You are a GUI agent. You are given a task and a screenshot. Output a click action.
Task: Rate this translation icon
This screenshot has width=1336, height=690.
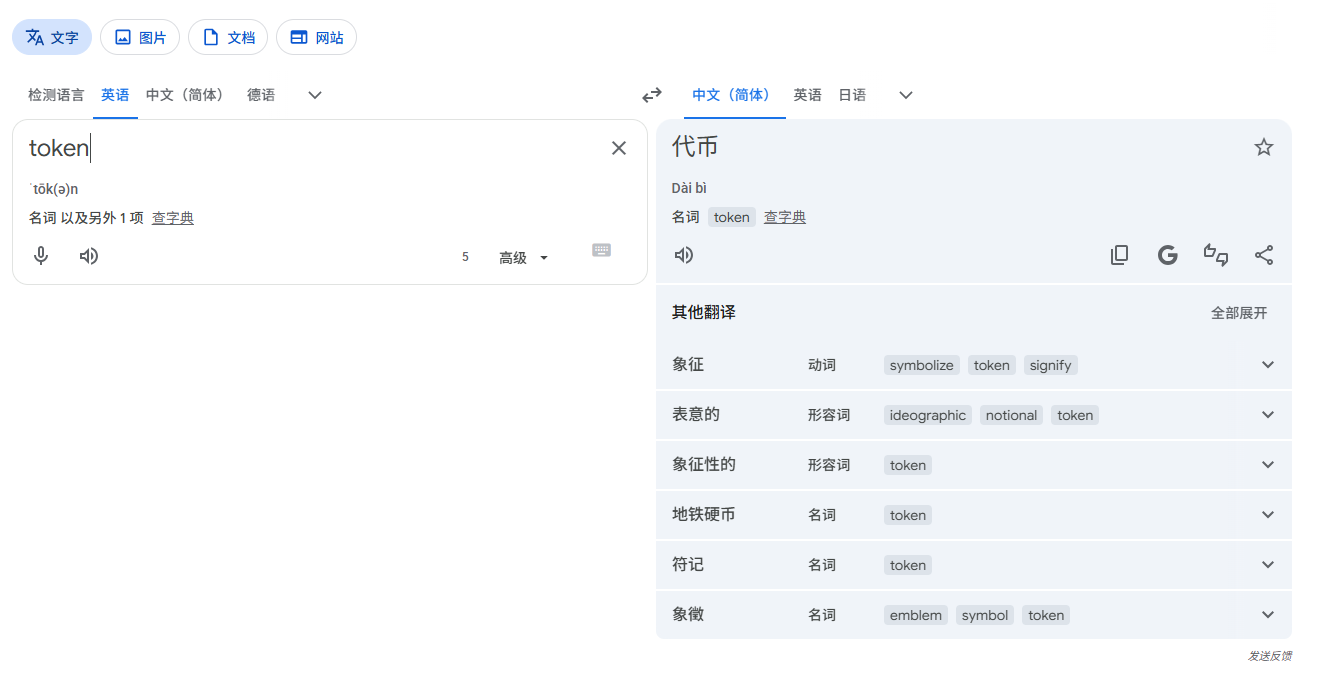(1216, 255)
